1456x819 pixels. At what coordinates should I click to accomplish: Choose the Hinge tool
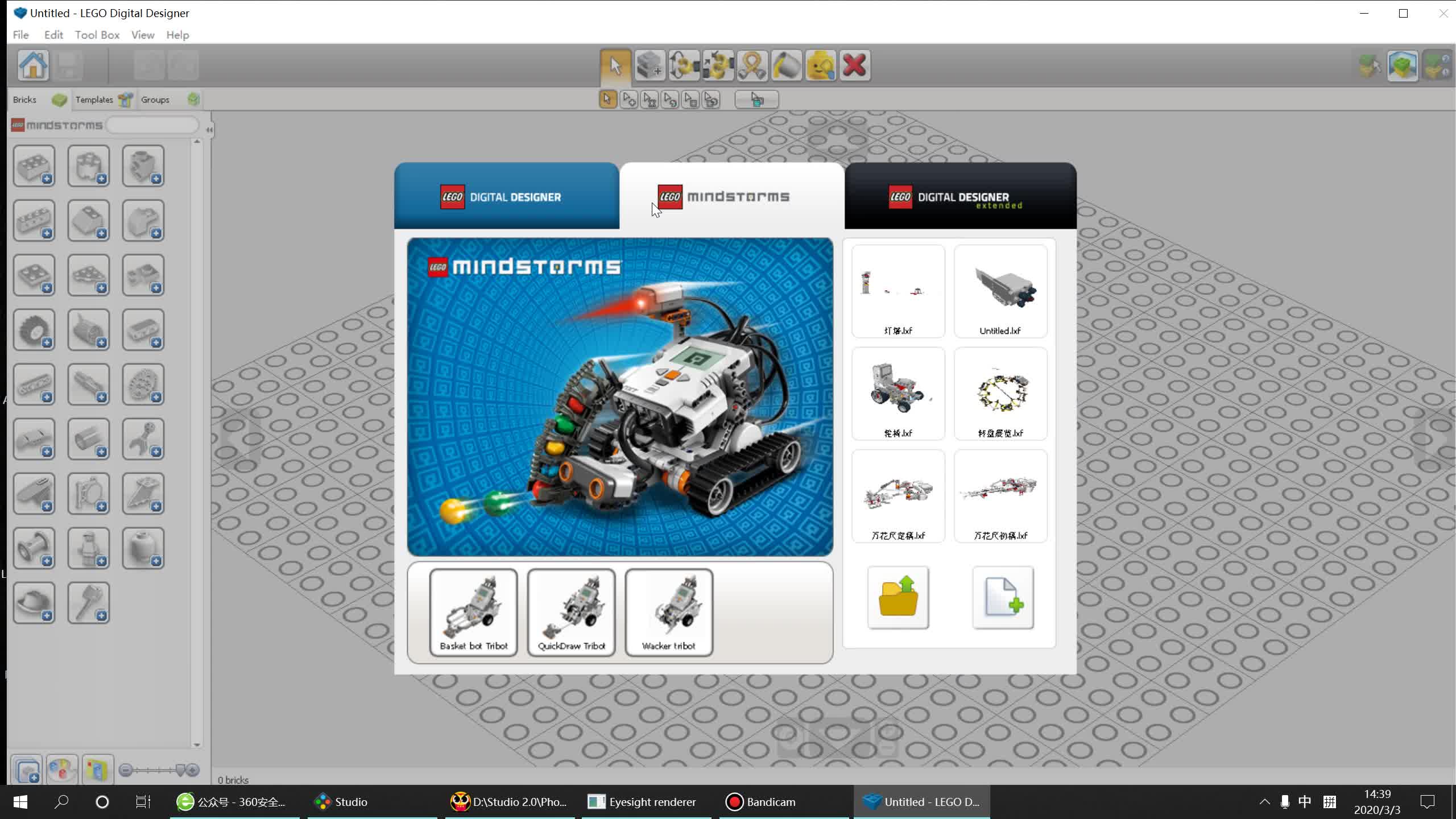pos(684,65)
